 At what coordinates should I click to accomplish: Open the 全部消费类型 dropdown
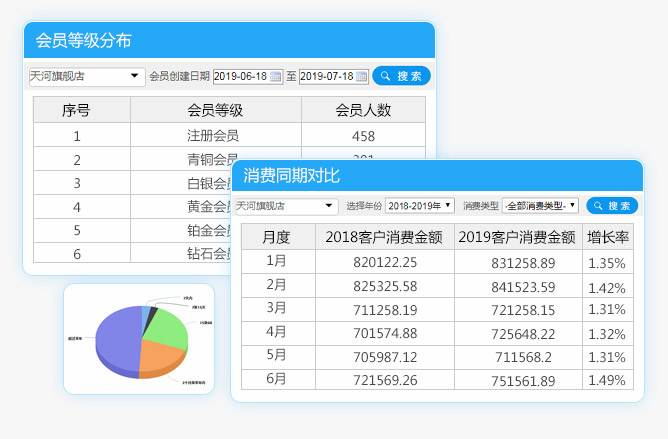click(540, 206)
